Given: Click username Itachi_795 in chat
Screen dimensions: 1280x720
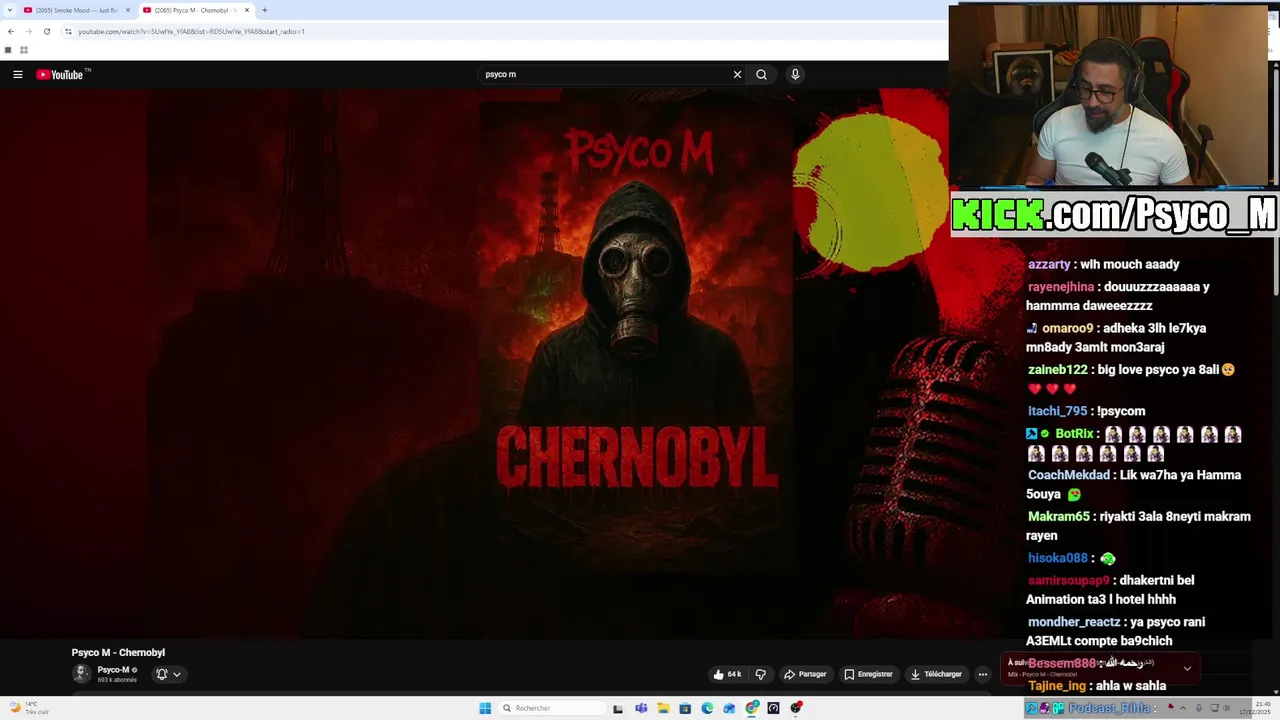Looking at the screenshot, I should point(1057,411).
